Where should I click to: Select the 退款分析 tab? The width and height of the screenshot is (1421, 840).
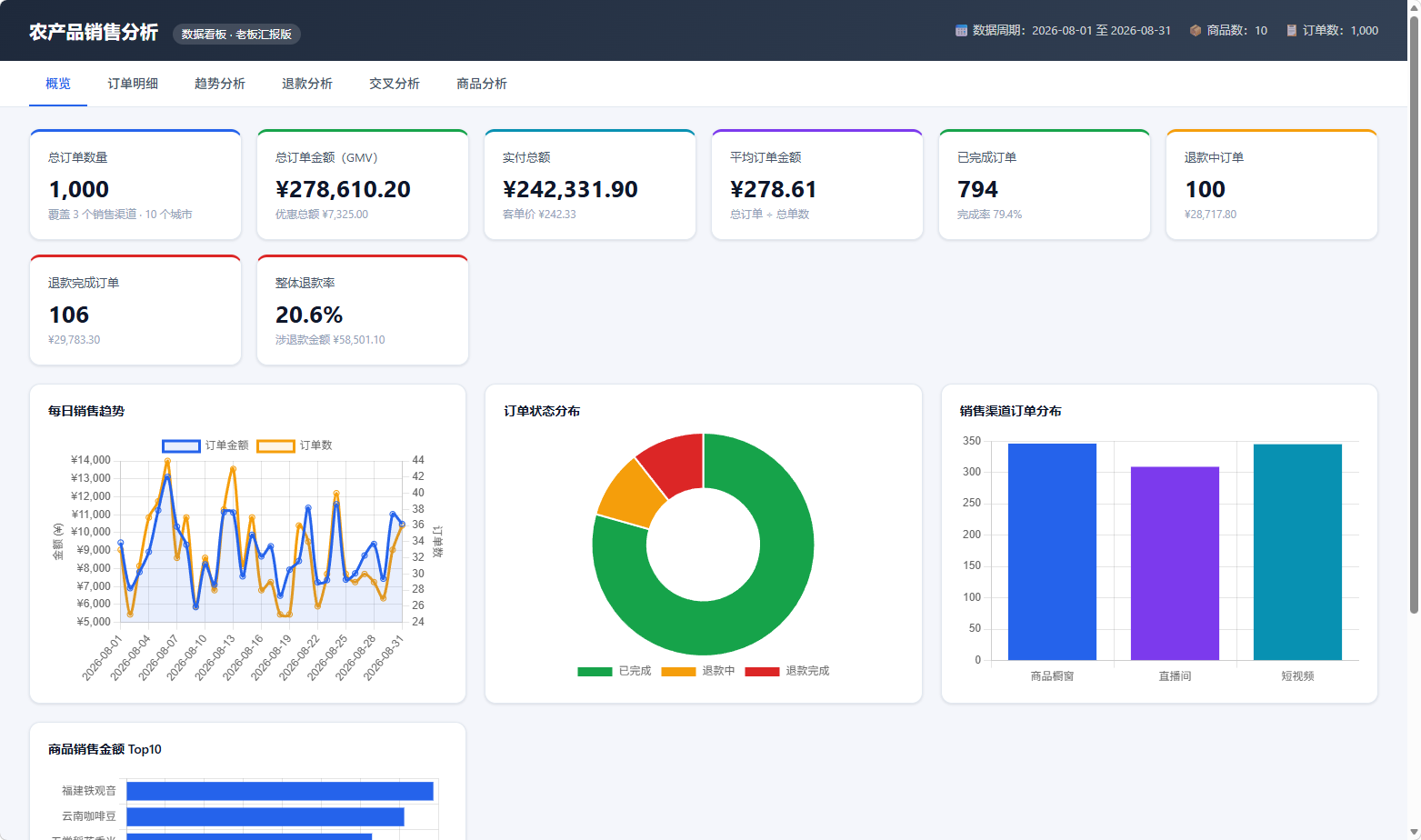point(307,84)
